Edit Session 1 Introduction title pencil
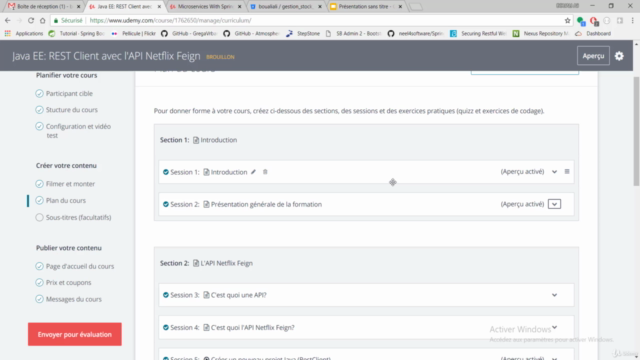Image resolution: width=640 pixels, height=360 pixels. click(253, 172)
